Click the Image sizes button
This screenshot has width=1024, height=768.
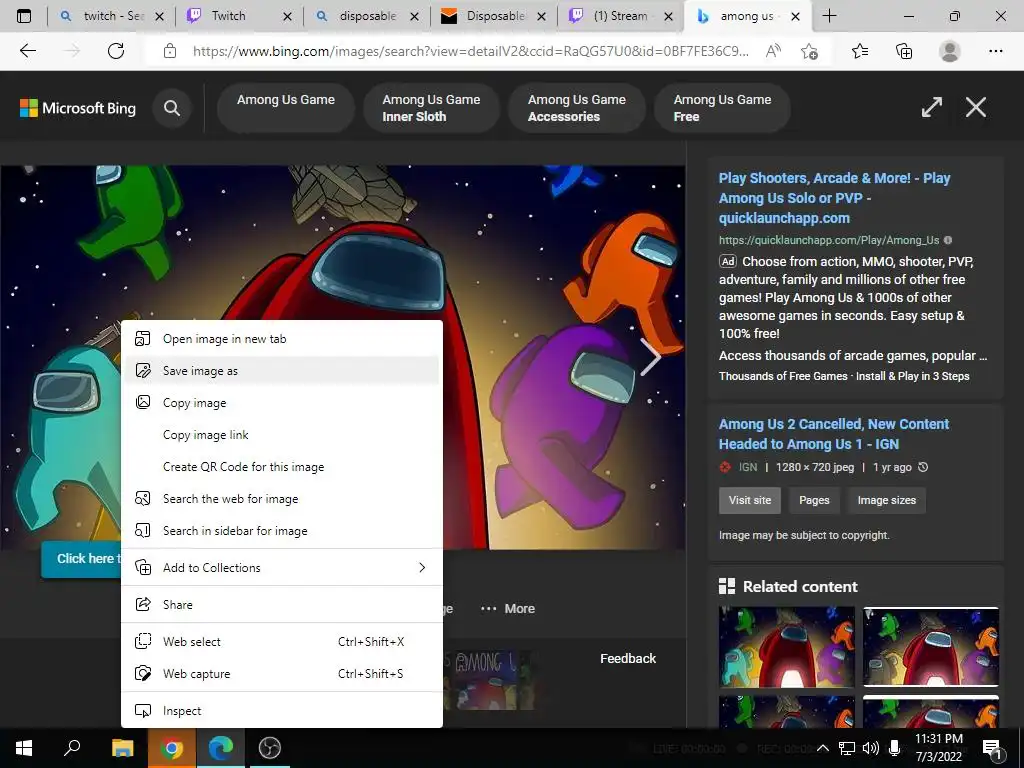pyautogui.click(x=886, y=500)
